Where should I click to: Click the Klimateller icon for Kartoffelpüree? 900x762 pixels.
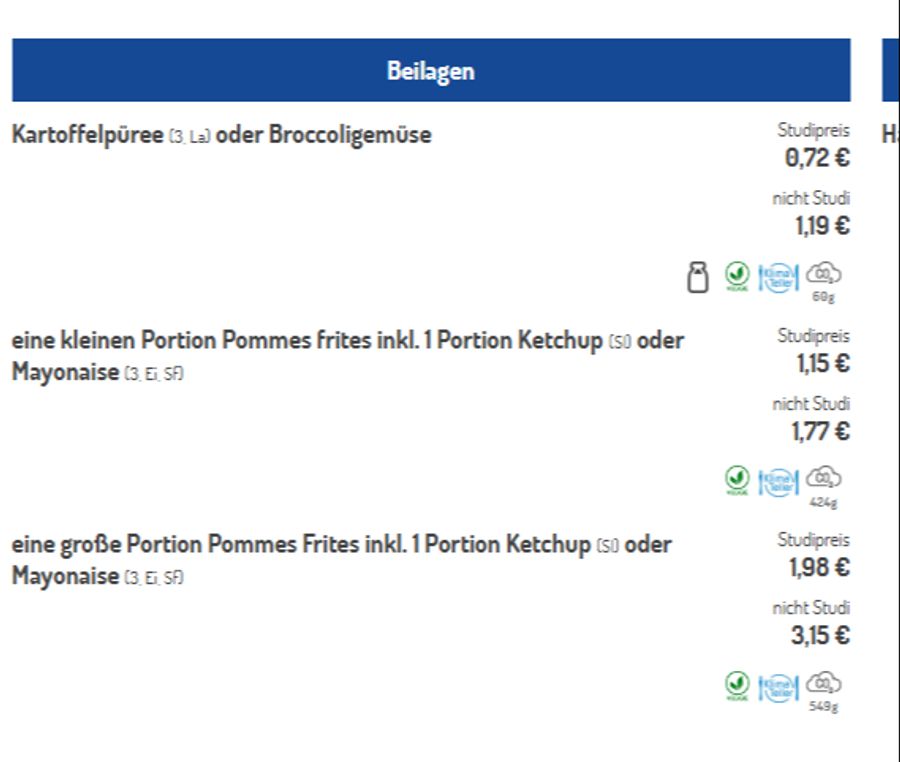(x=779, y=277)
